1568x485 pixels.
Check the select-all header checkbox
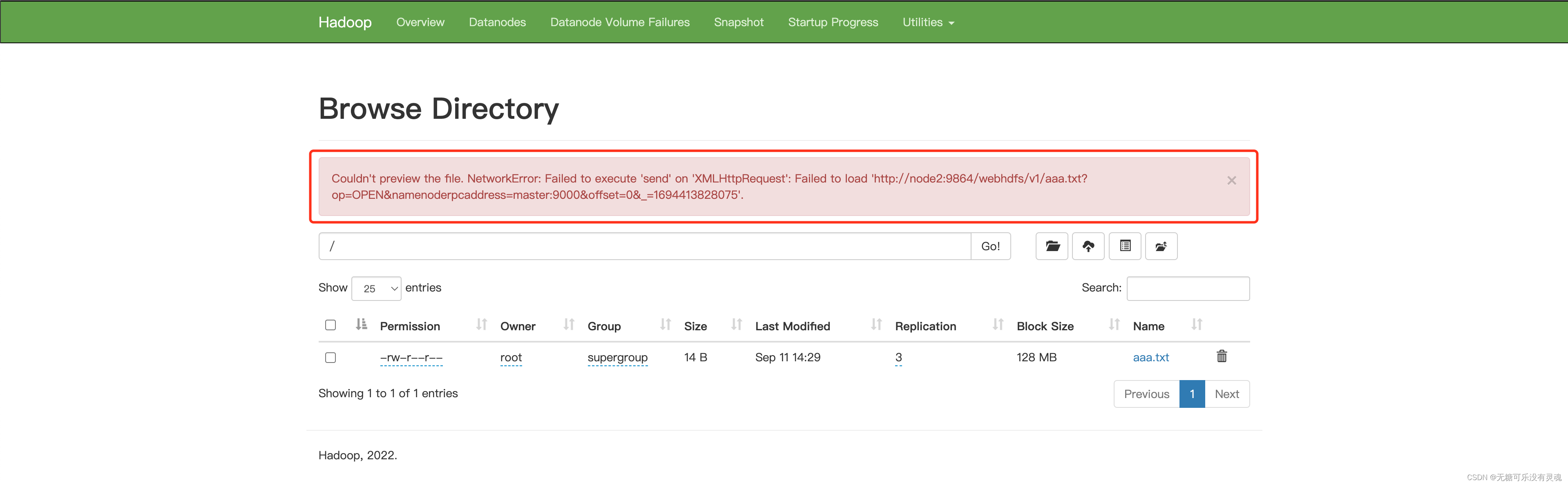coord(331,325)
